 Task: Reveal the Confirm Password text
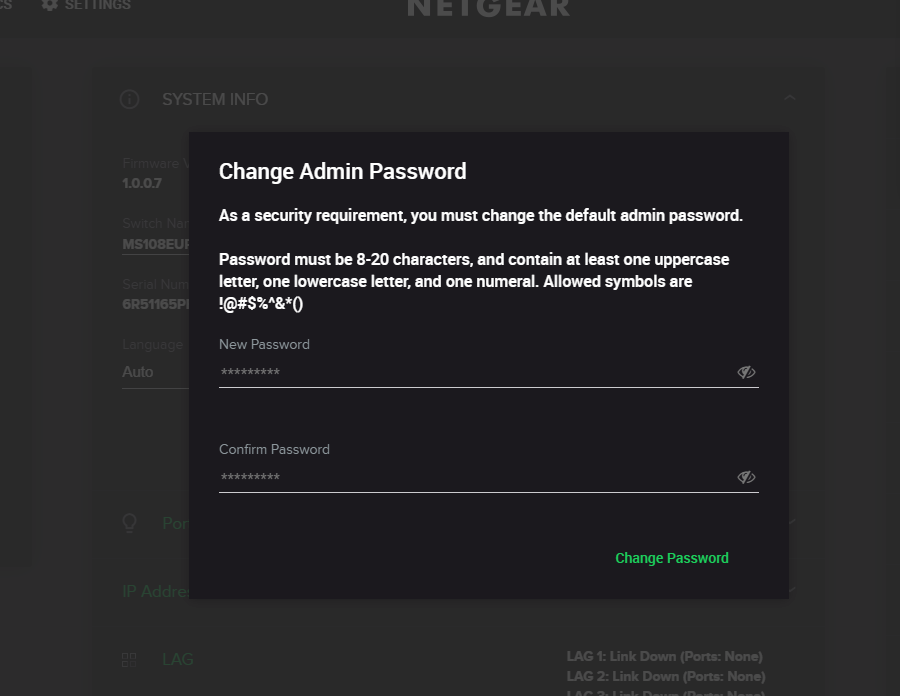point(746,477)
